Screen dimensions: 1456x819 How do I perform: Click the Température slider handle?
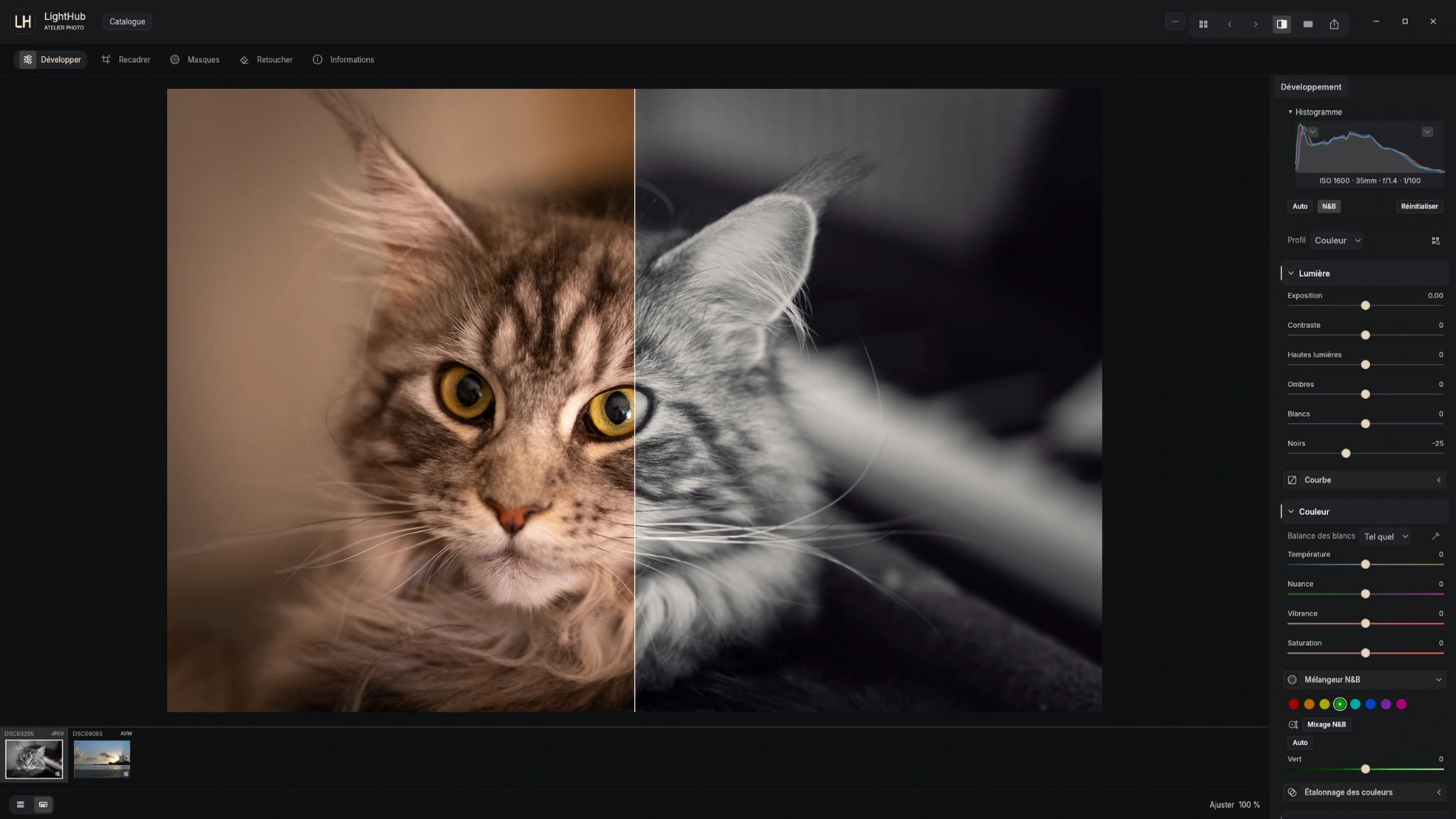pos(1365,564)
